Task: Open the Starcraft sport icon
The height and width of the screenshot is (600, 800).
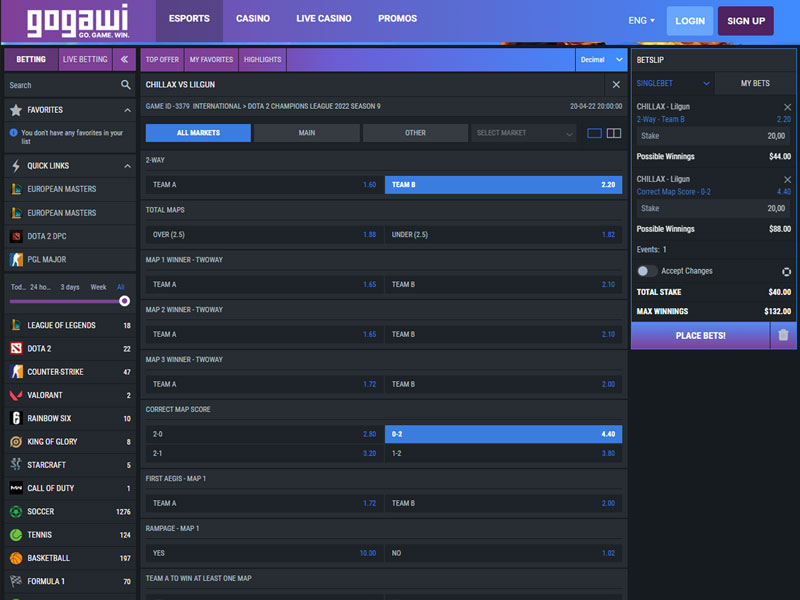Action: pos(16,464)
